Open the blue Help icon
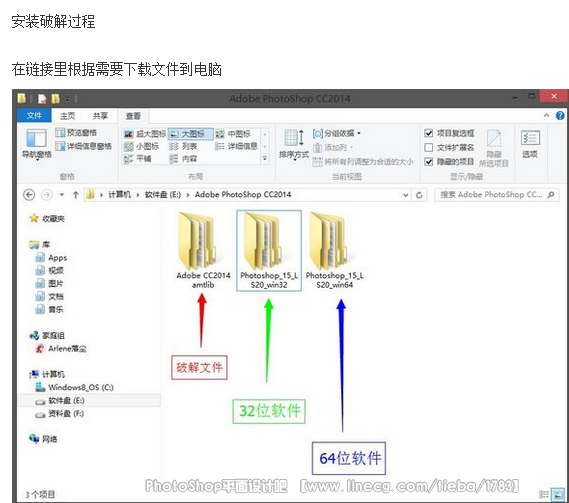 click(x=560, y=116)
